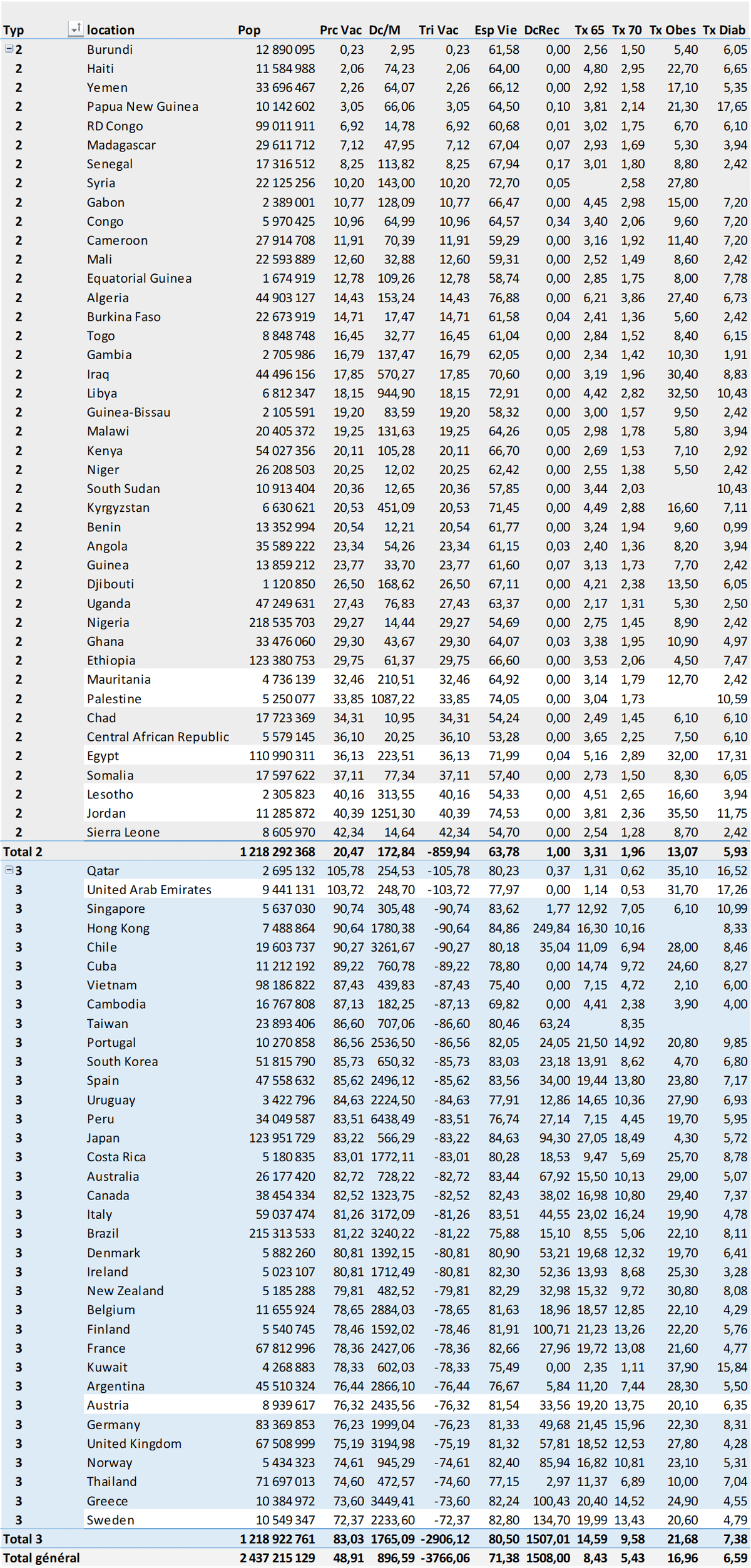Select the Papua New Guinea cell
Viewport: 751px width, 1568px height.
pyautogui.click(x=143, y=106)
